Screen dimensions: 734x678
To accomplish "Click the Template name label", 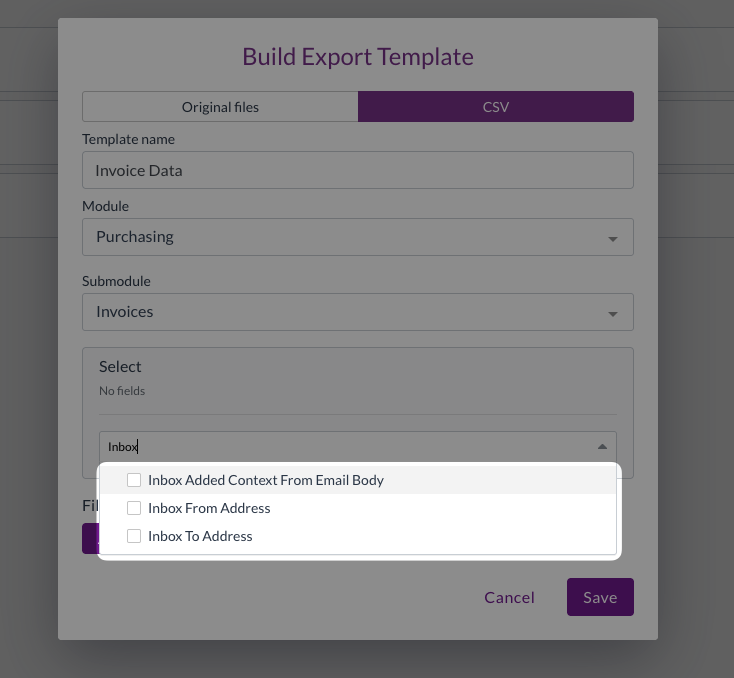I will 128,139.
